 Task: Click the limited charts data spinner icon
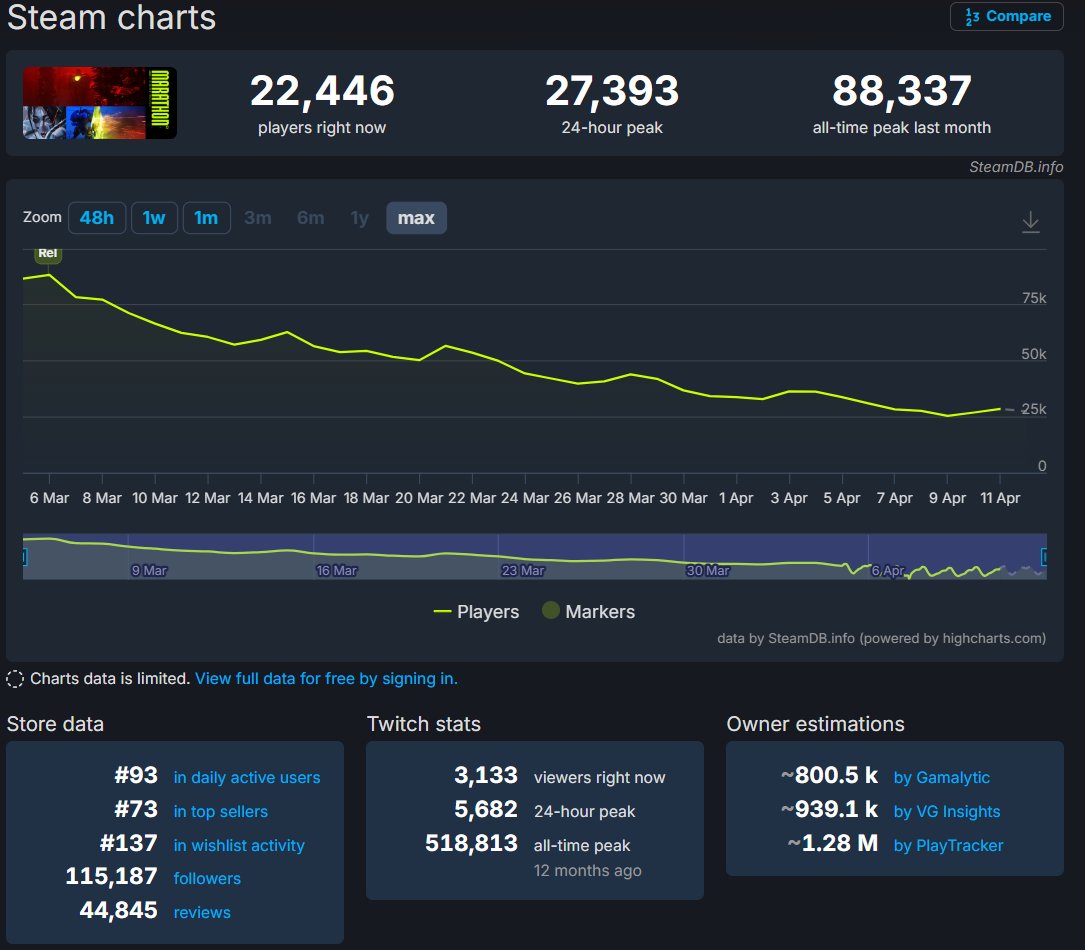(x=15, y=679)
